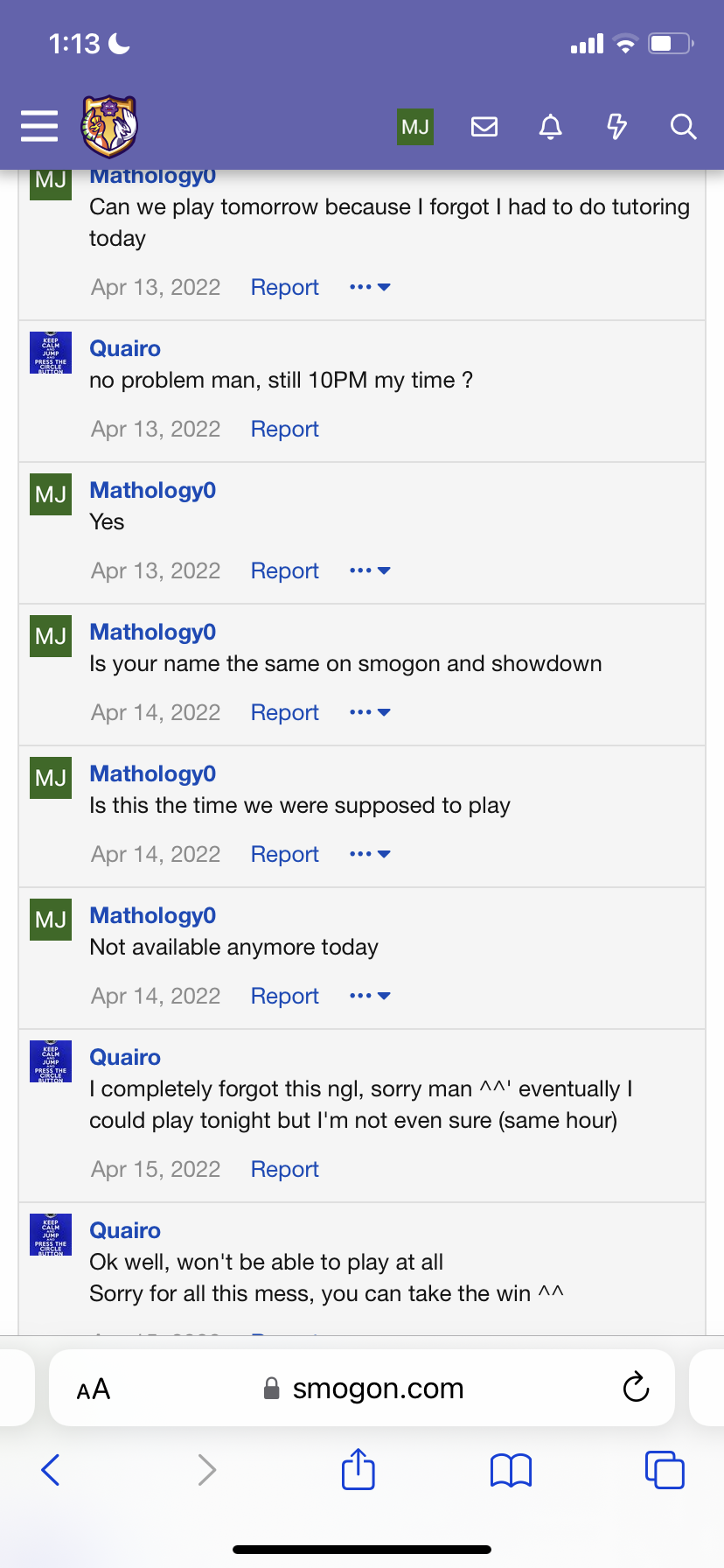Open the MJ account avatar menu
This screenshot has height=1568, width=724.
tap(415, 127)
